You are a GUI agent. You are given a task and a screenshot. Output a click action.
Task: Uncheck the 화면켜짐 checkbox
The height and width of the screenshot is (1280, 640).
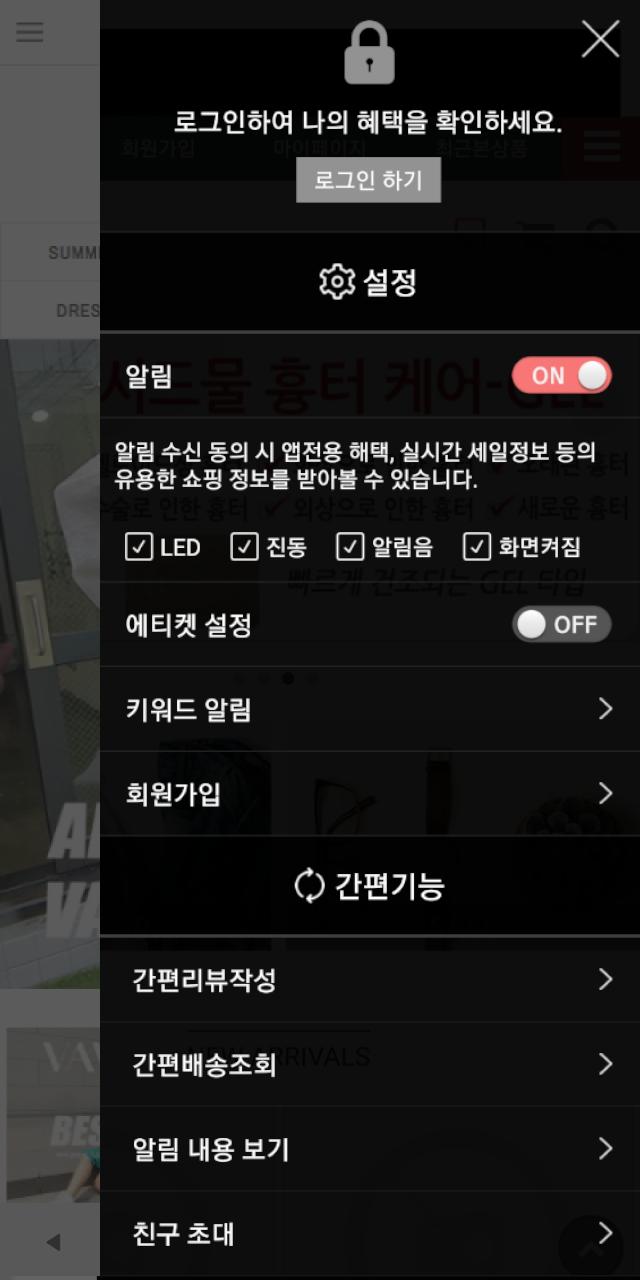coord(477,547)
